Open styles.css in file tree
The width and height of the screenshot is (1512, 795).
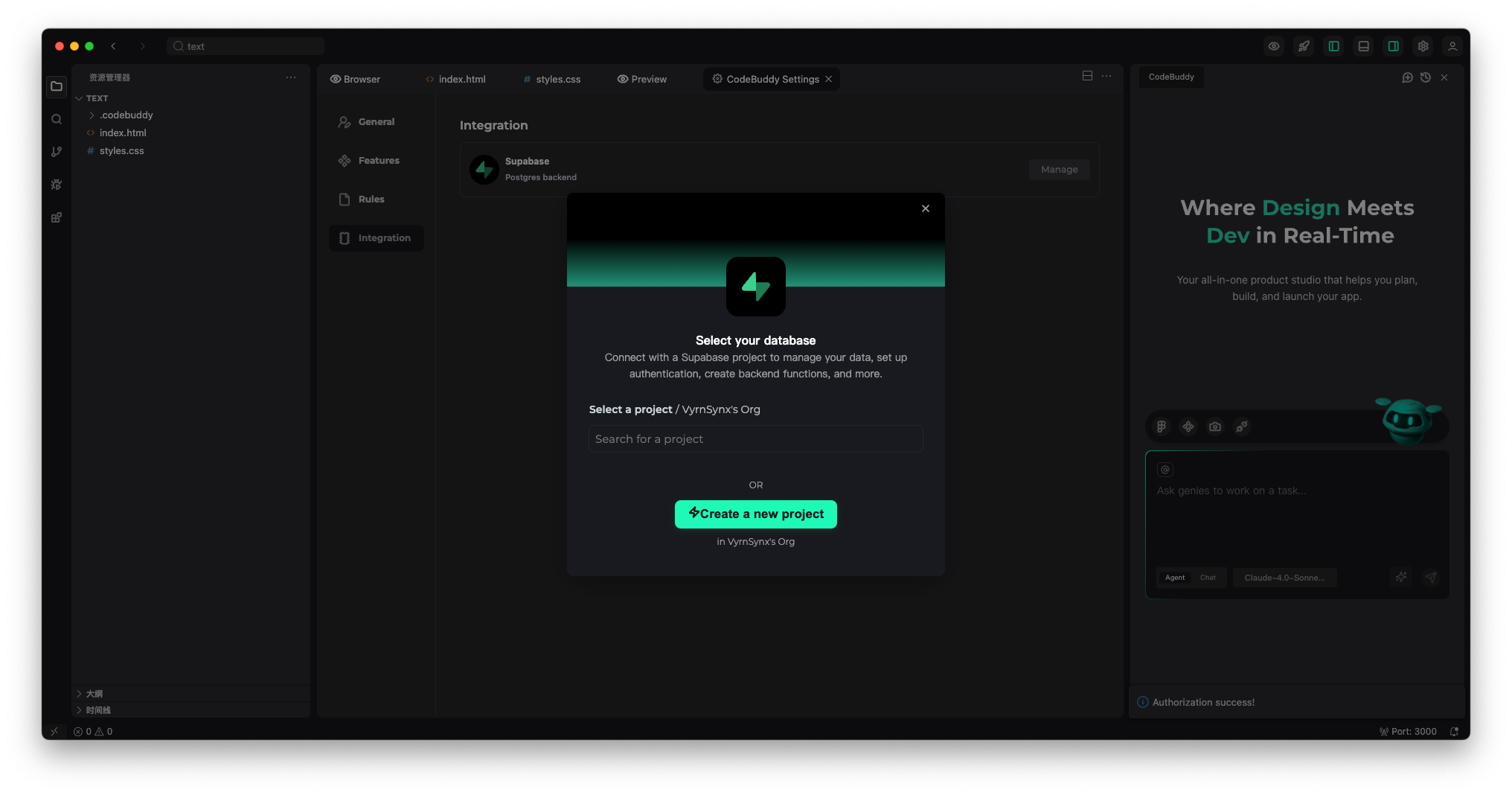[121, 150]
